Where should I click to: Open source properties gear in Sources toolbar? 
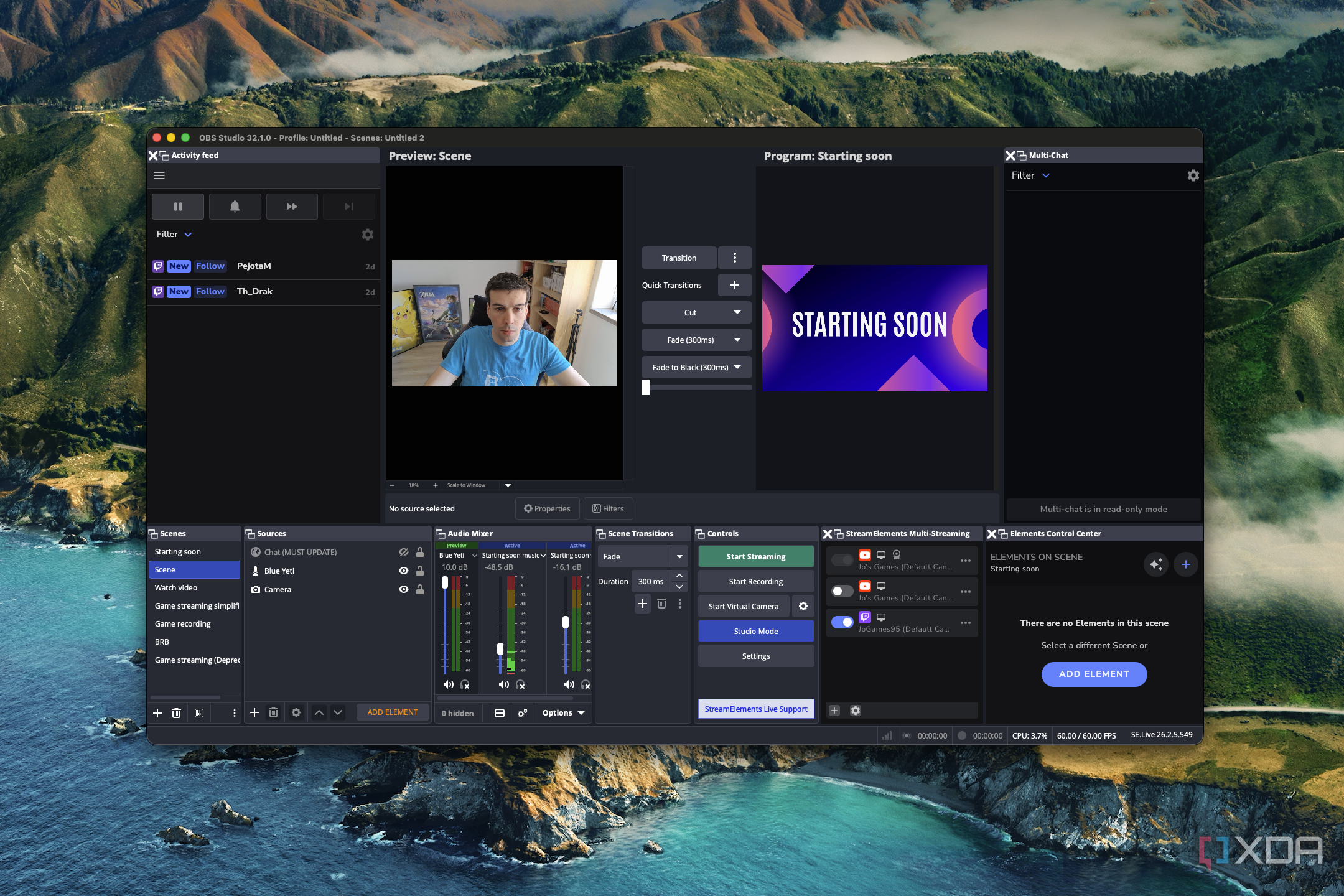pos(296,712)
